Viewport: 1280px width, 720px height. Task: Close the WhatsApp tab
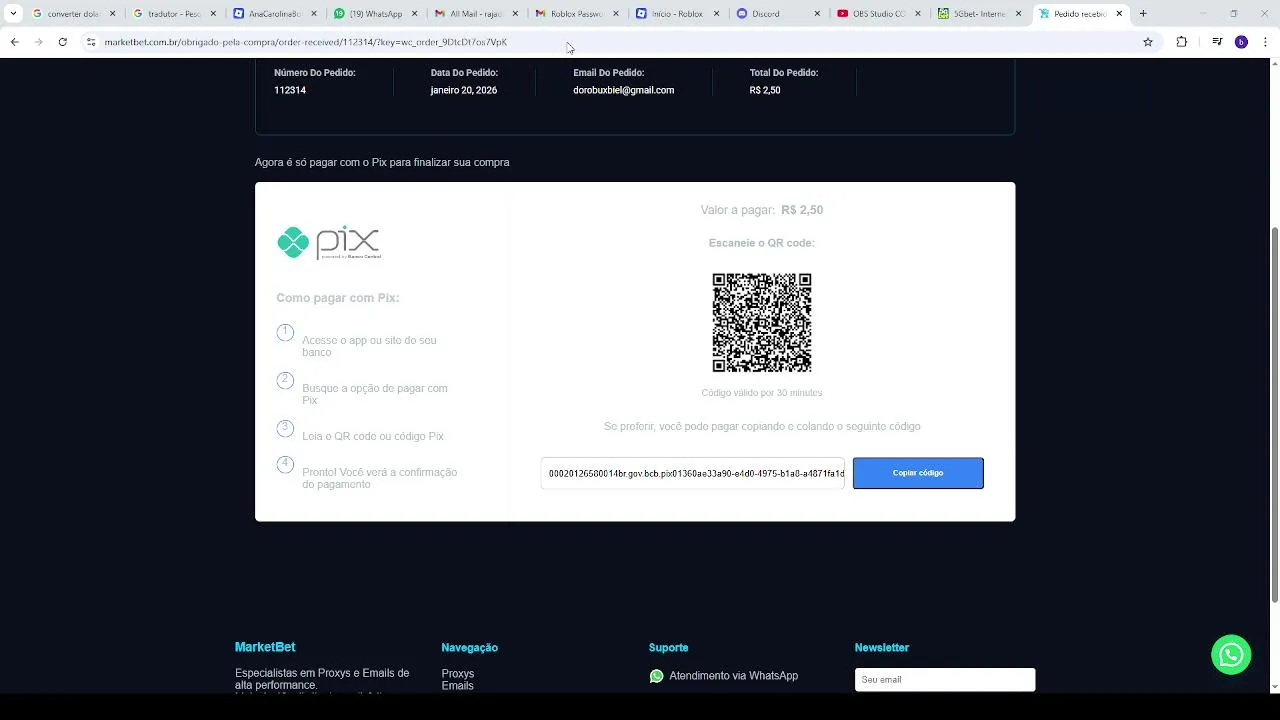tap(414, 14)
